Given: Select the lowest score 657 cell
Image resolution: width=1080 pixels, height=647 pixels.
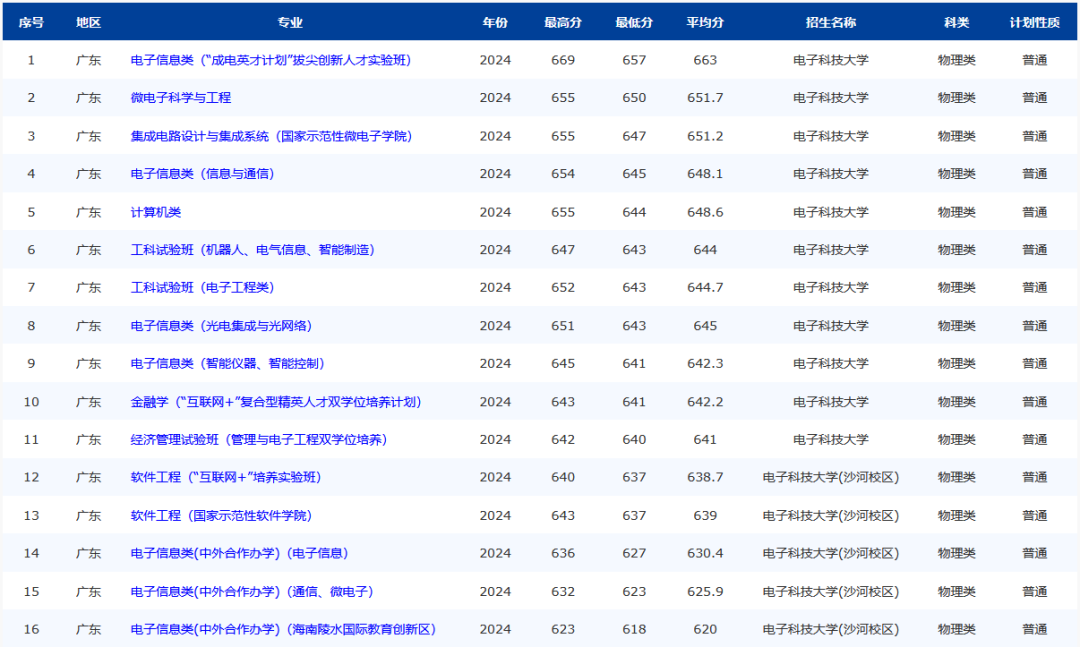Looking at the screenshot, I should click(634, 60).
